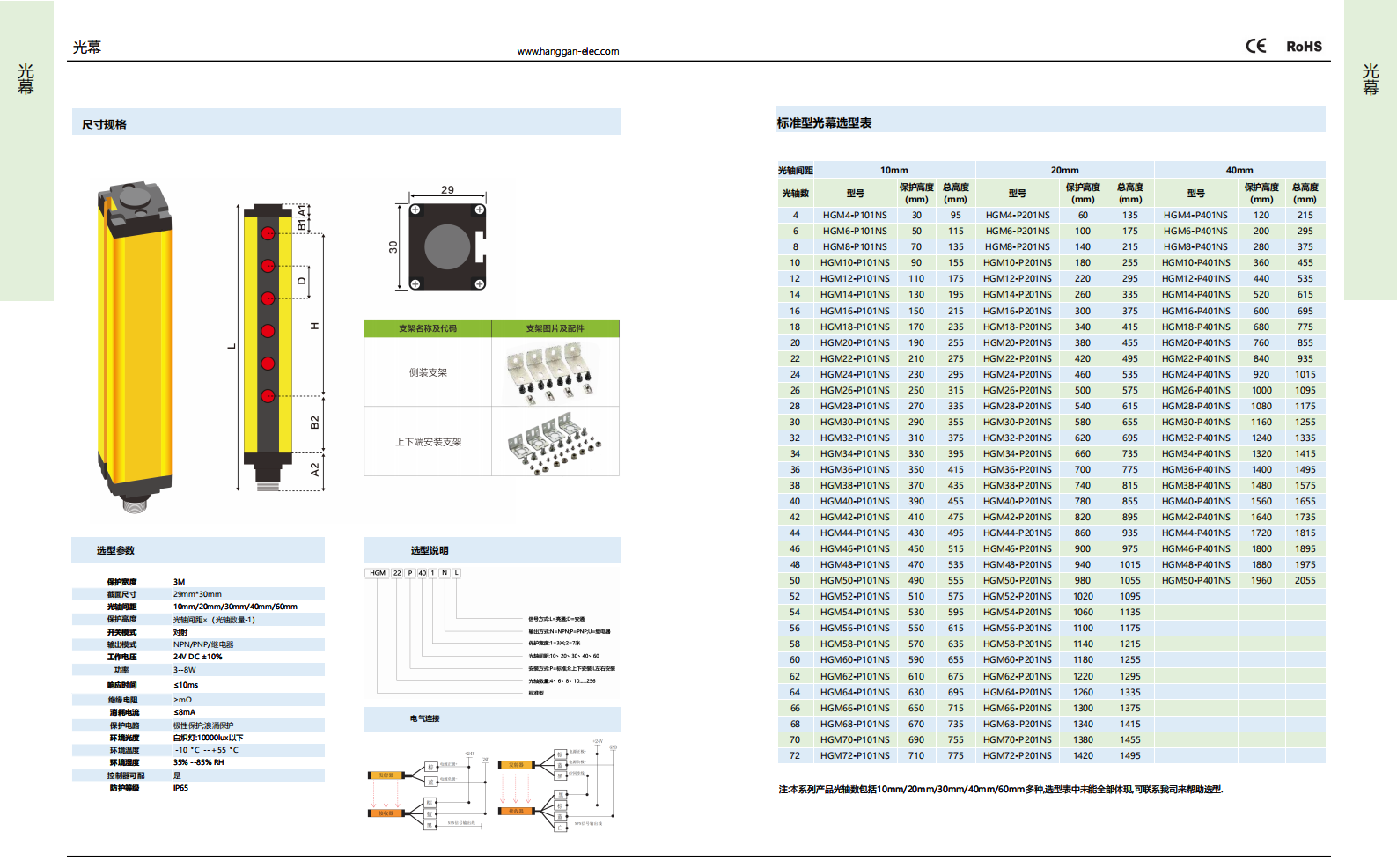1397x868 pixels.
Task: Select the ambient light value 白炽灯:10000lux以下
Action: (x=208, y=738)
